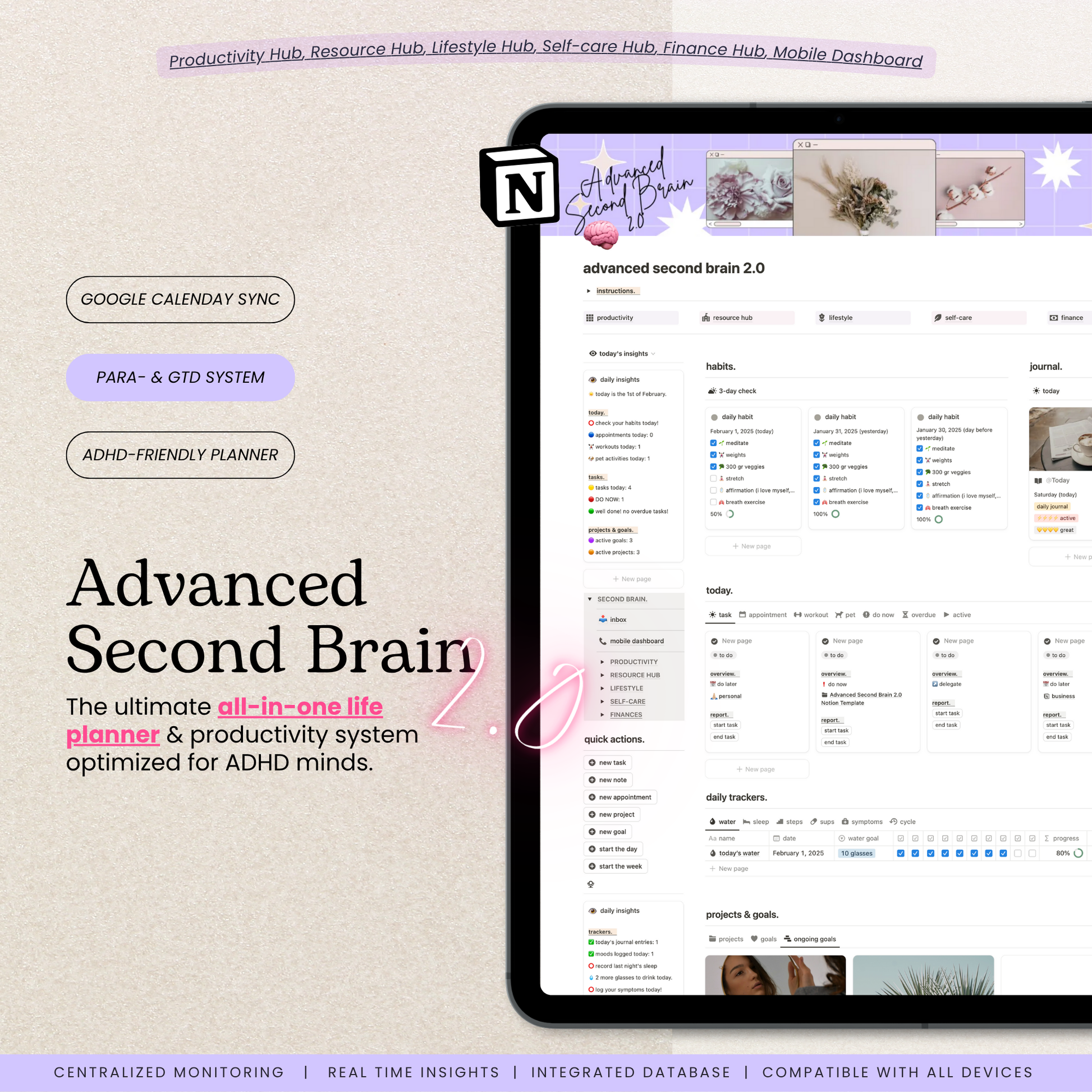
Task: Open the inbox page icon
Action: (603, 620)
